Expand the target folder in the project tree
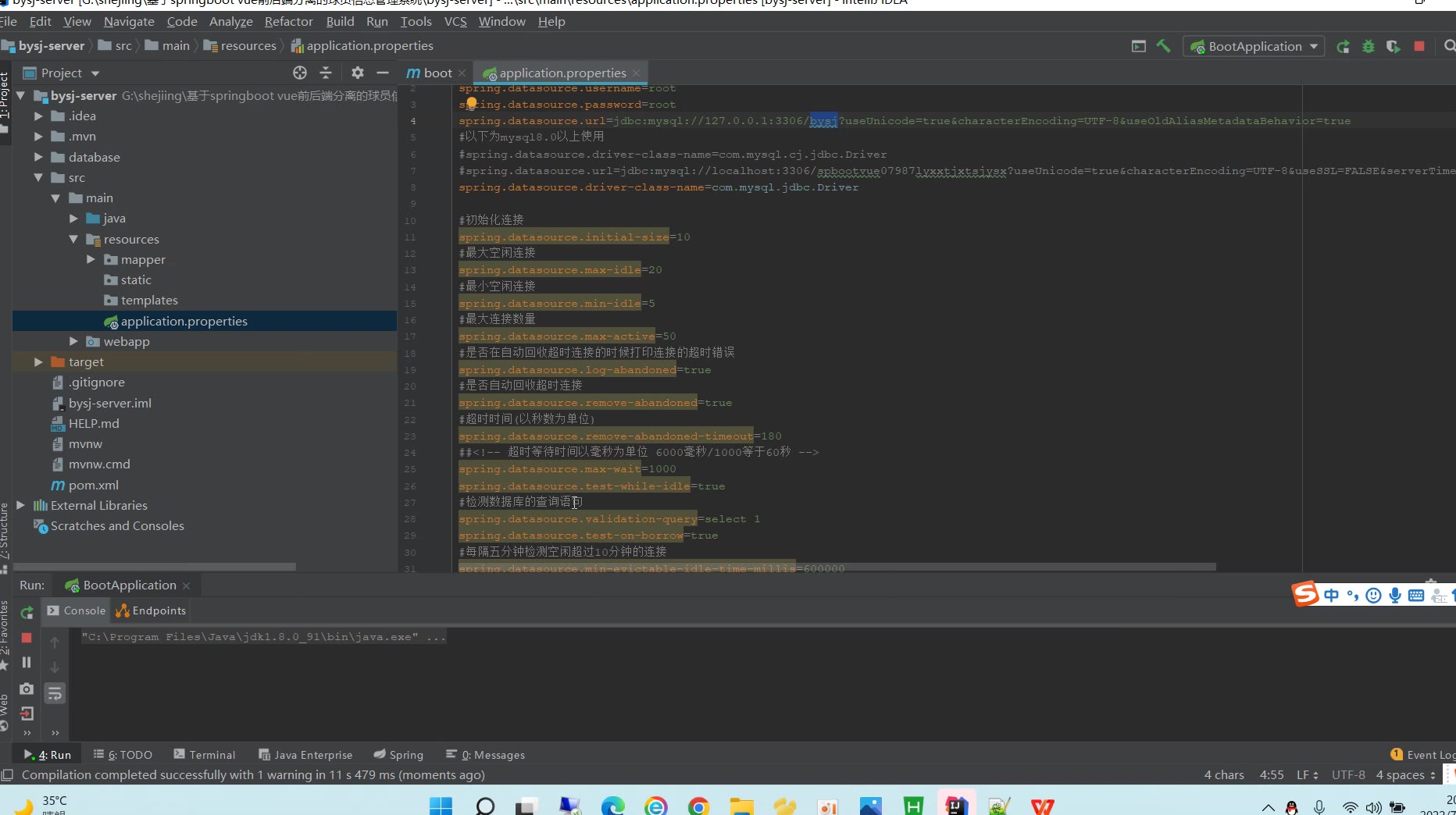 coord(38,362)
